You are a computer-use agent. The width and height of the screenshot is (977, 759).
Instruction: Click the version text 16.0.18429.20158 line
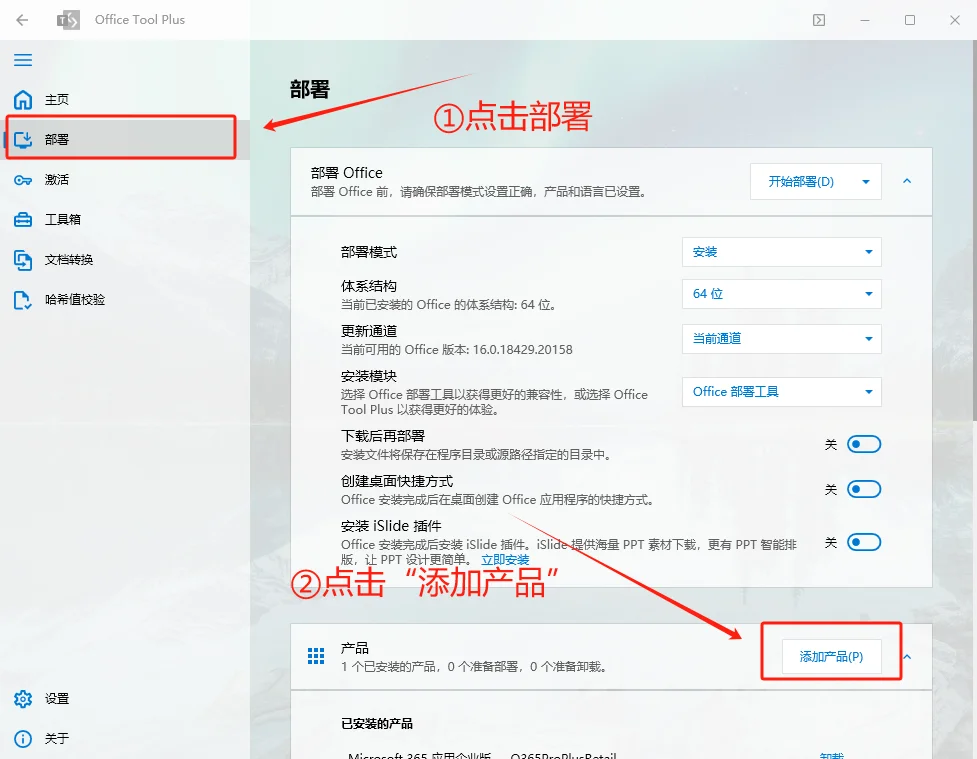click(456, 350)
